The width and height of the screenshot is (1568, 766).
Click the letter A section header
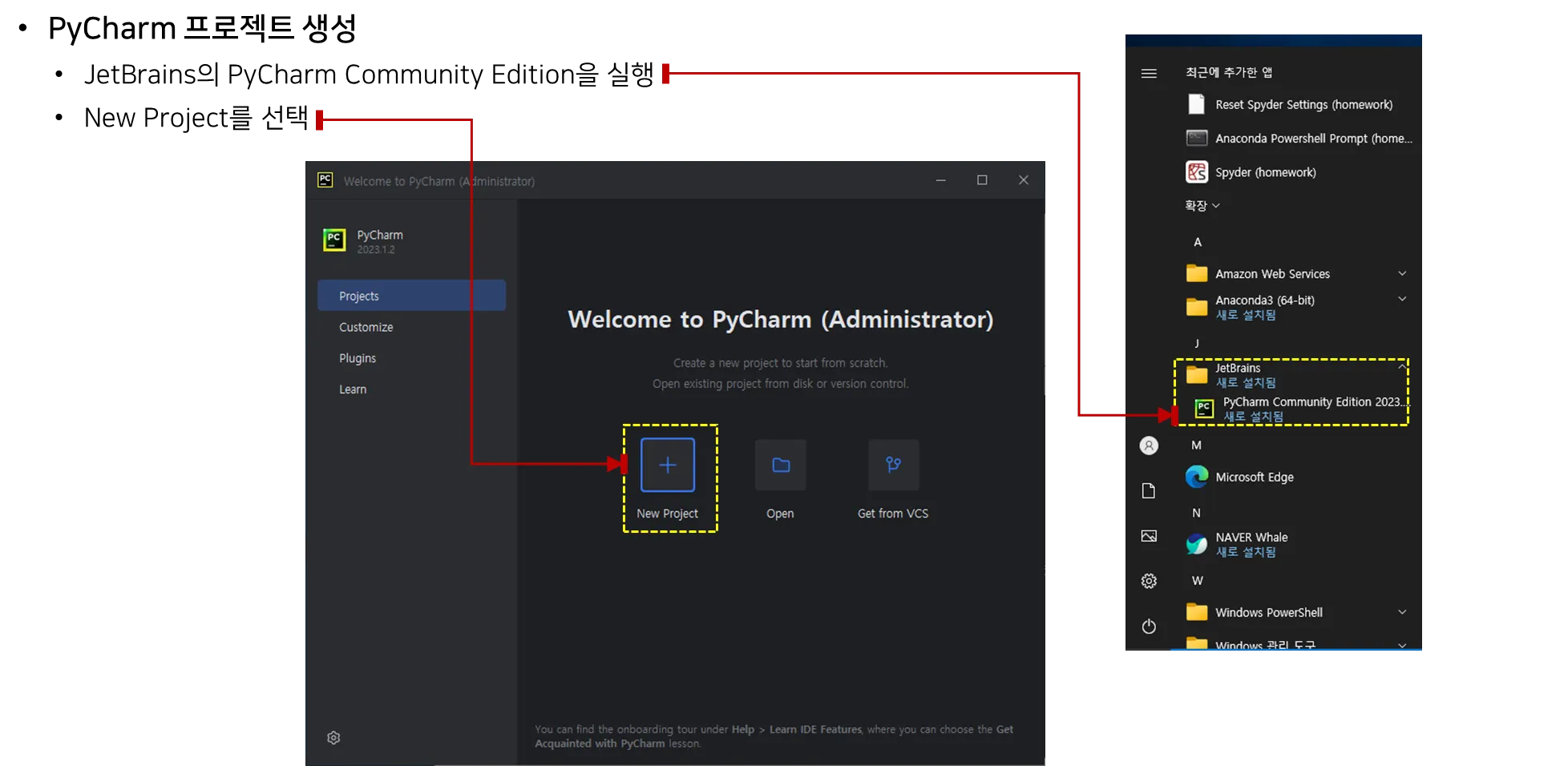pos(1198,242)
